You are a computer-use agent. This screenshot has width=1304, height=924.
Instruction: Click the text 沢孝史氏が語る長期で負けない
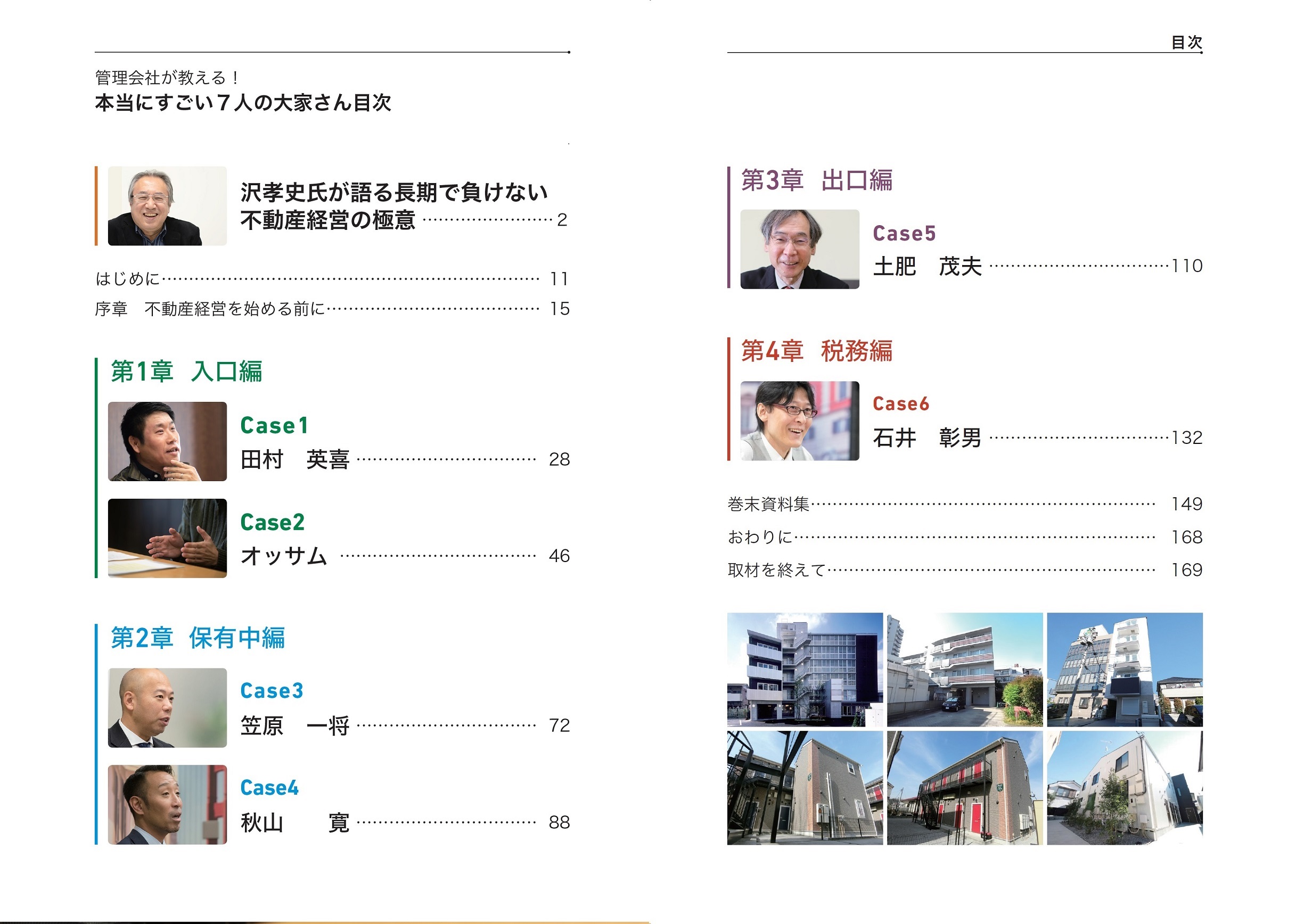coord(394,192)
